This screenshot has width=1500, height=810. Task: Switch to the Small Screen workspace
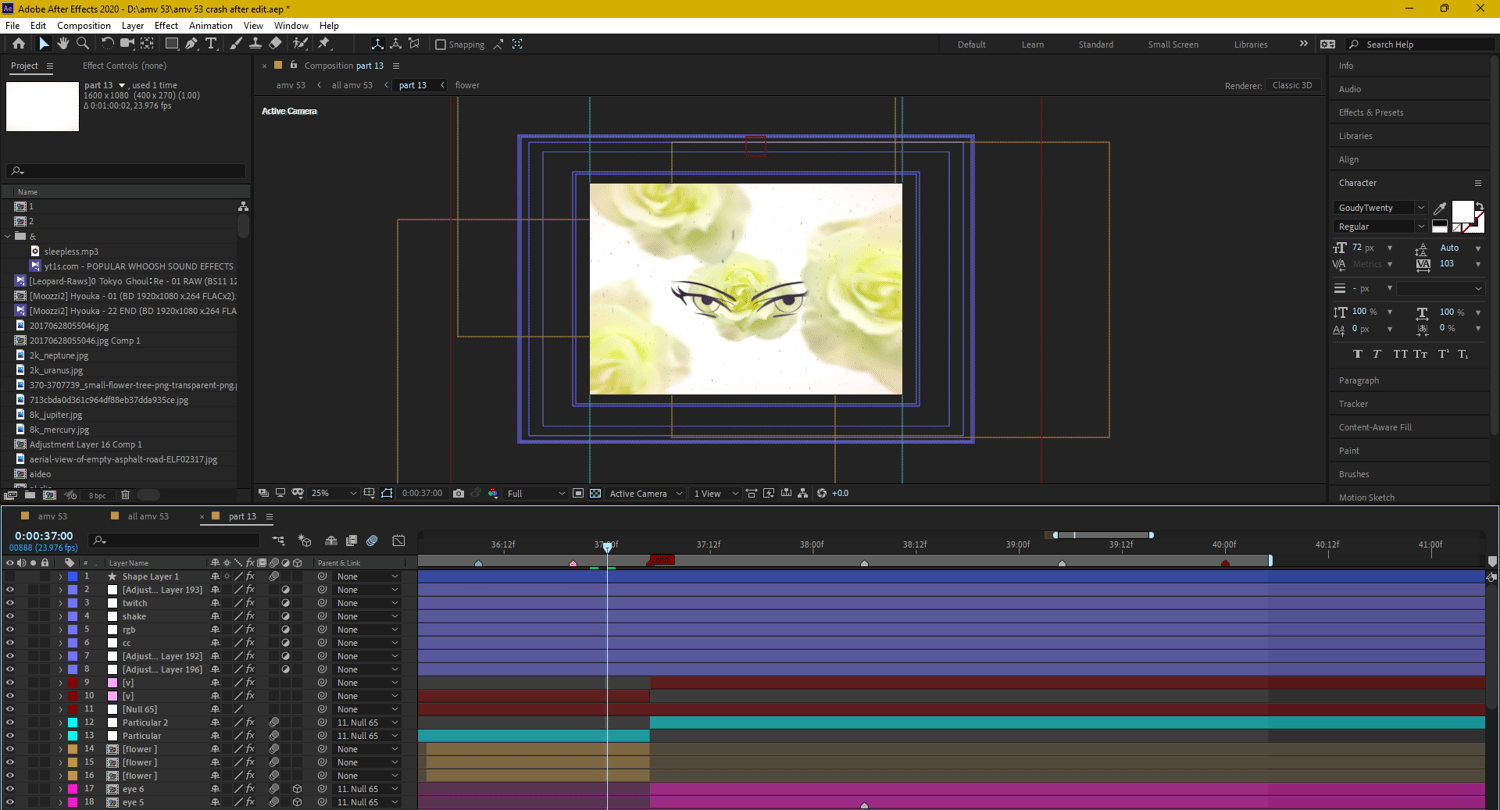(x=1173, y=45)
